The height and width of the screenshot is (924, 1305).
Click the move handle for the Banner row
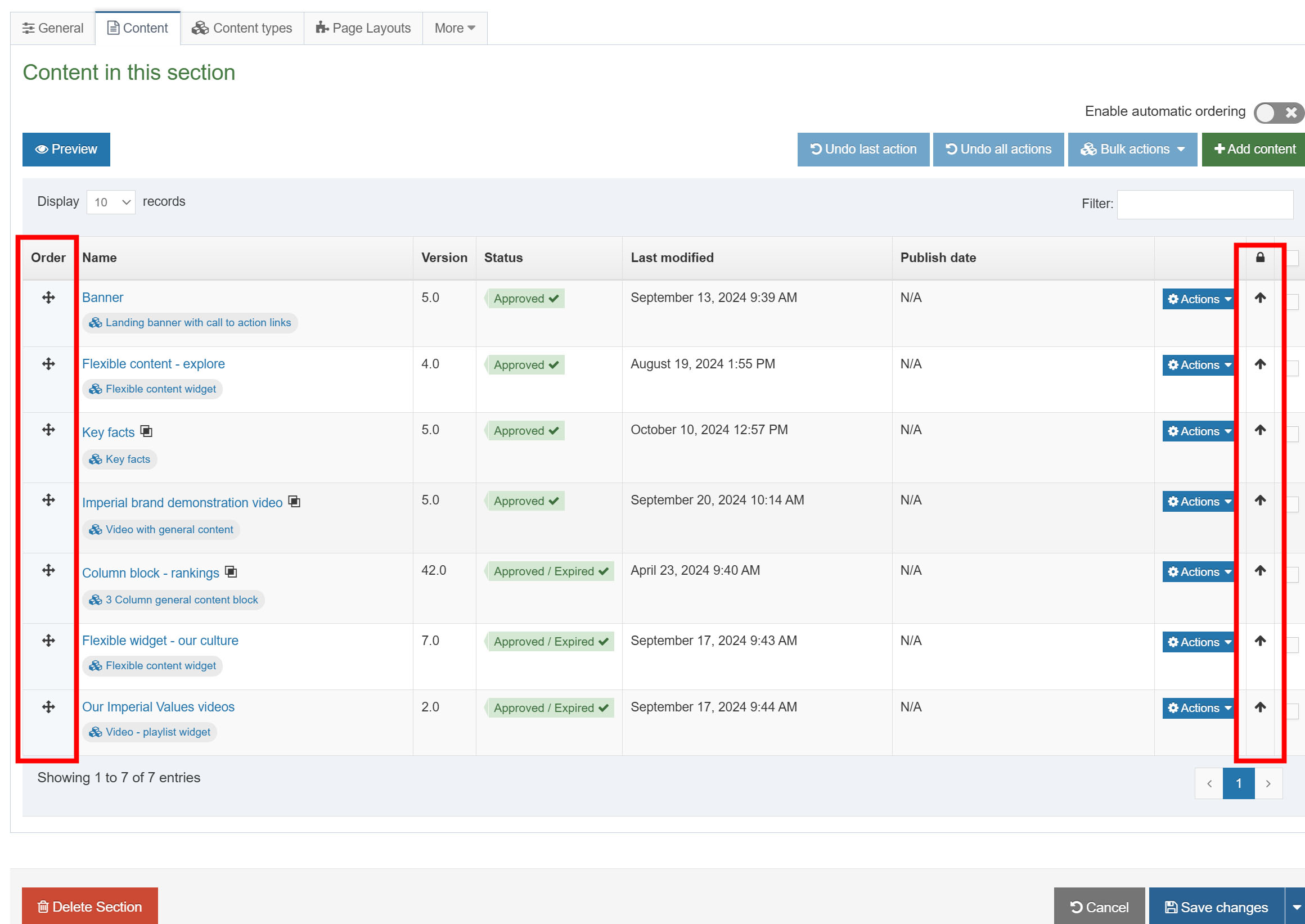(48, 298)
